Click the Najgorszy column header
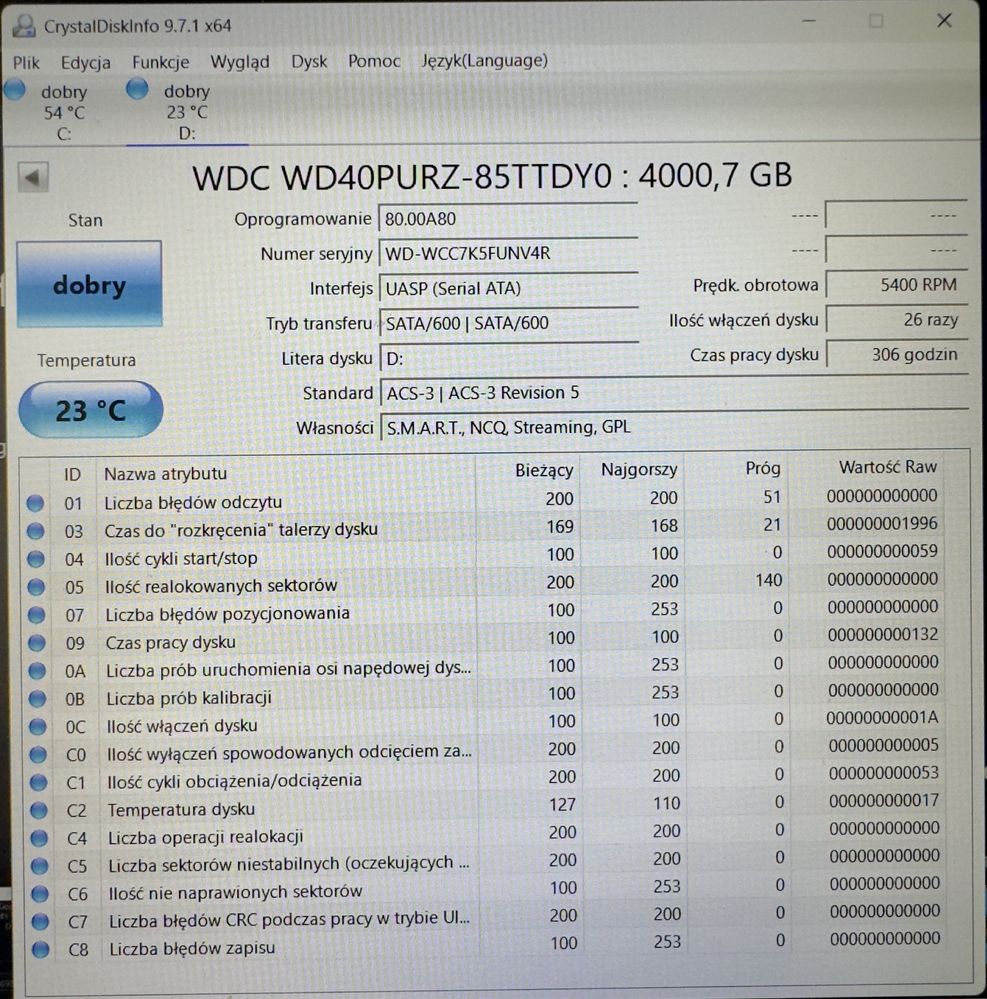Viewport: 987px width, 999px height. (x=639, y=470)
